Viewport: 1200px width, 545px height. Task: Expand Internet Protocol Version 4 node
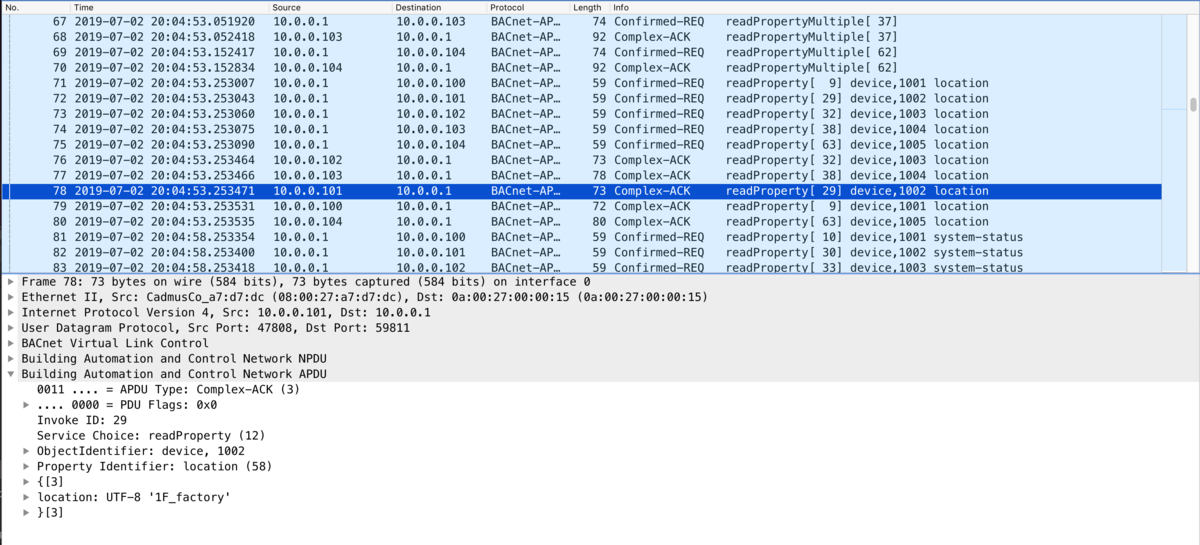[x=11, y=312]
